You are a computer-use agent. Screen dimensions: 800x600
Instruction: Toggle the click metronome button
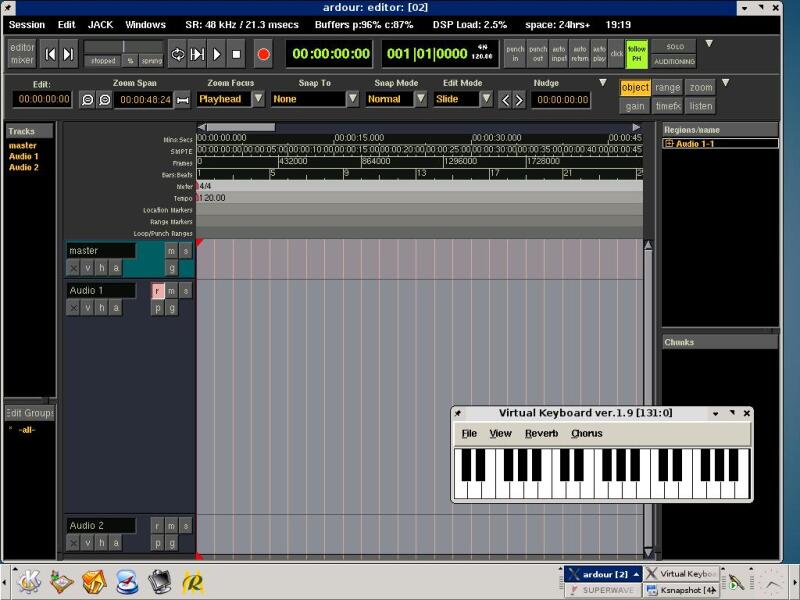616,54
